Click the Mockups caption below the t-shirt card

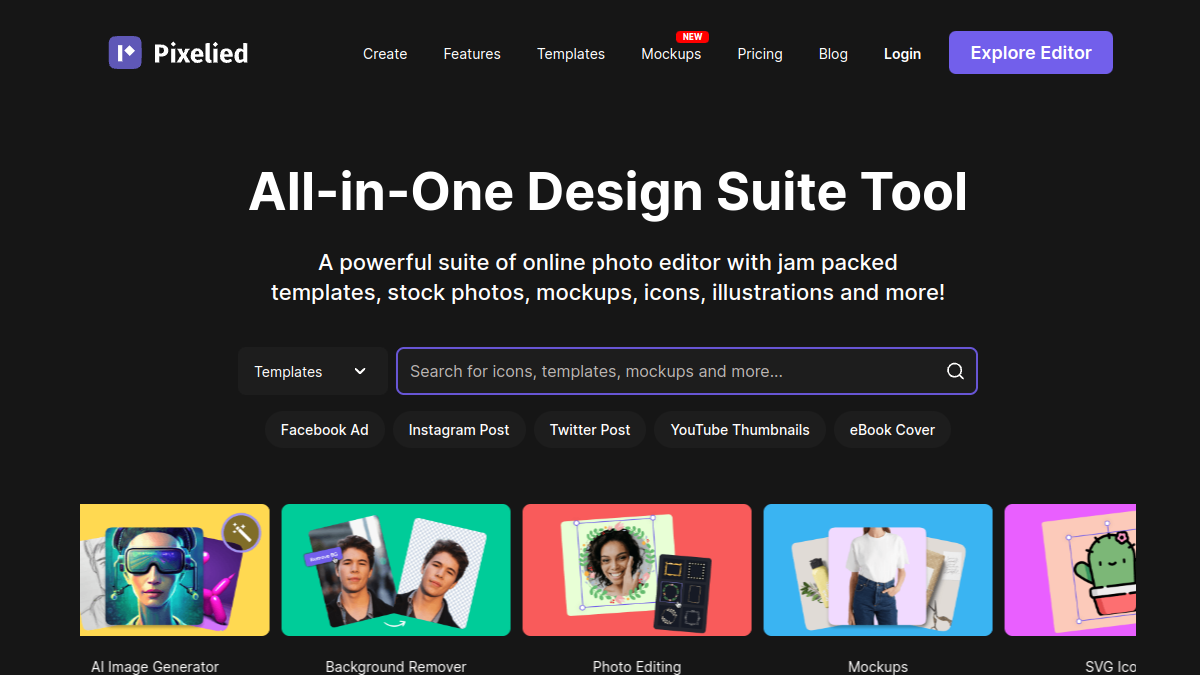pos(878,667)
